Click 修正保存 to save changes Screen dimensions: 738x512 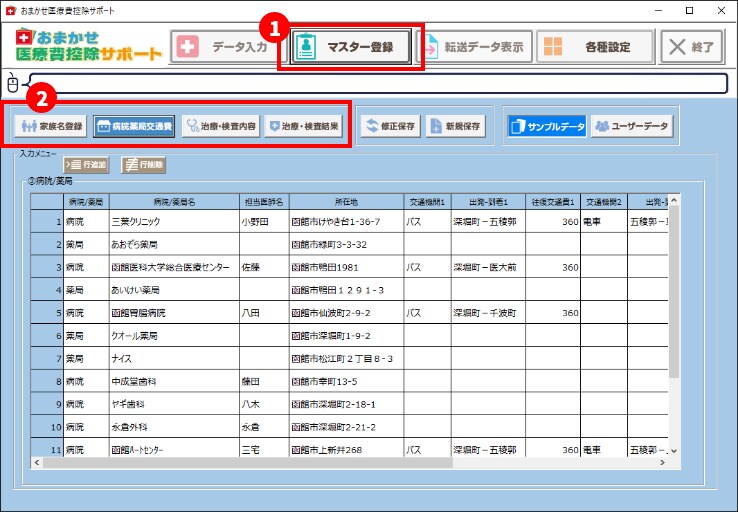pyautogui.click(x=391, y=126)
